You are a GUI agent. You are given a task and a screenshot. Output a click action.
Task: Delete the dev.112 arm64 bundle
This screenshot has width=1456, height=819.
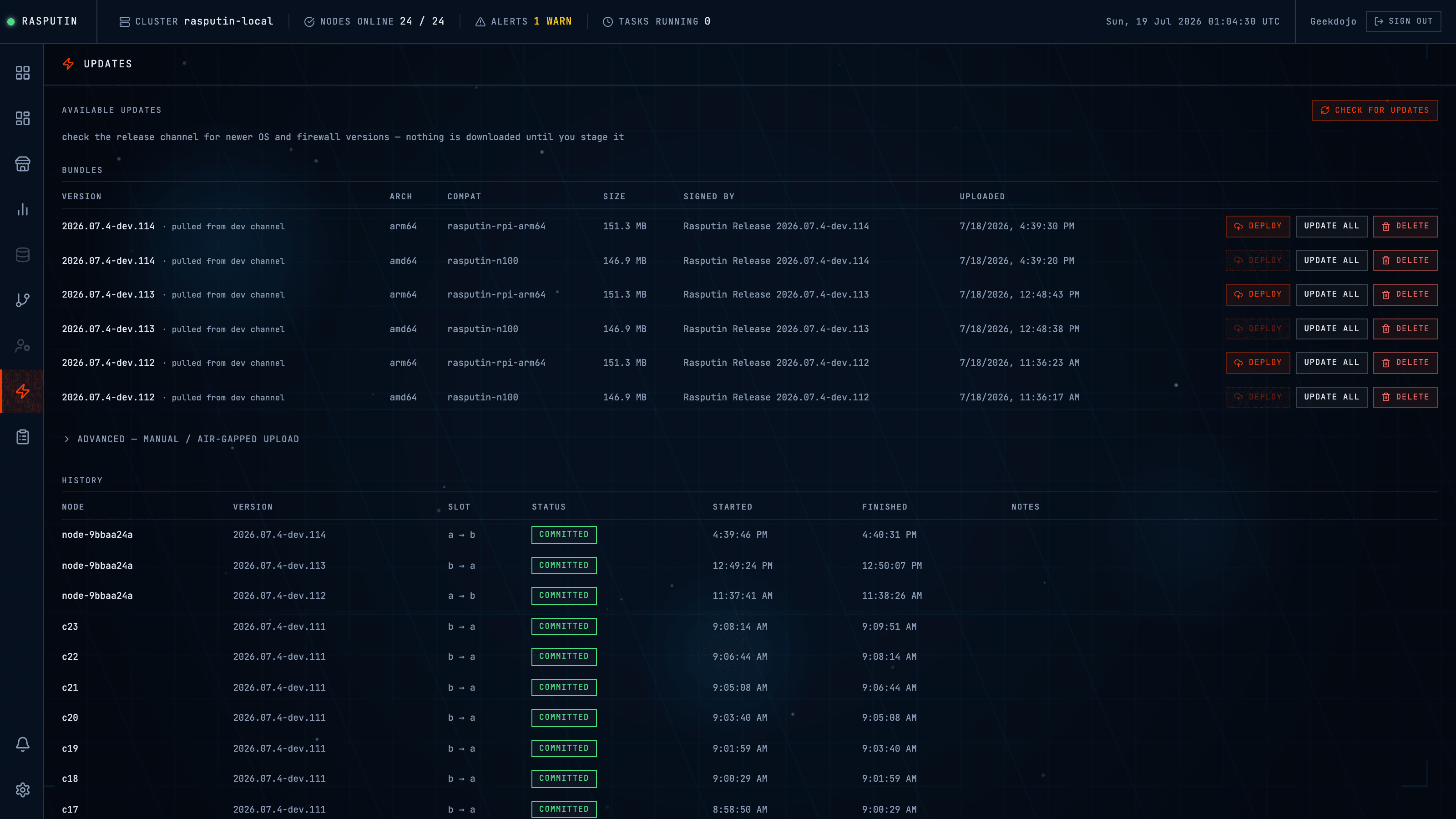tap(1405, 363)
